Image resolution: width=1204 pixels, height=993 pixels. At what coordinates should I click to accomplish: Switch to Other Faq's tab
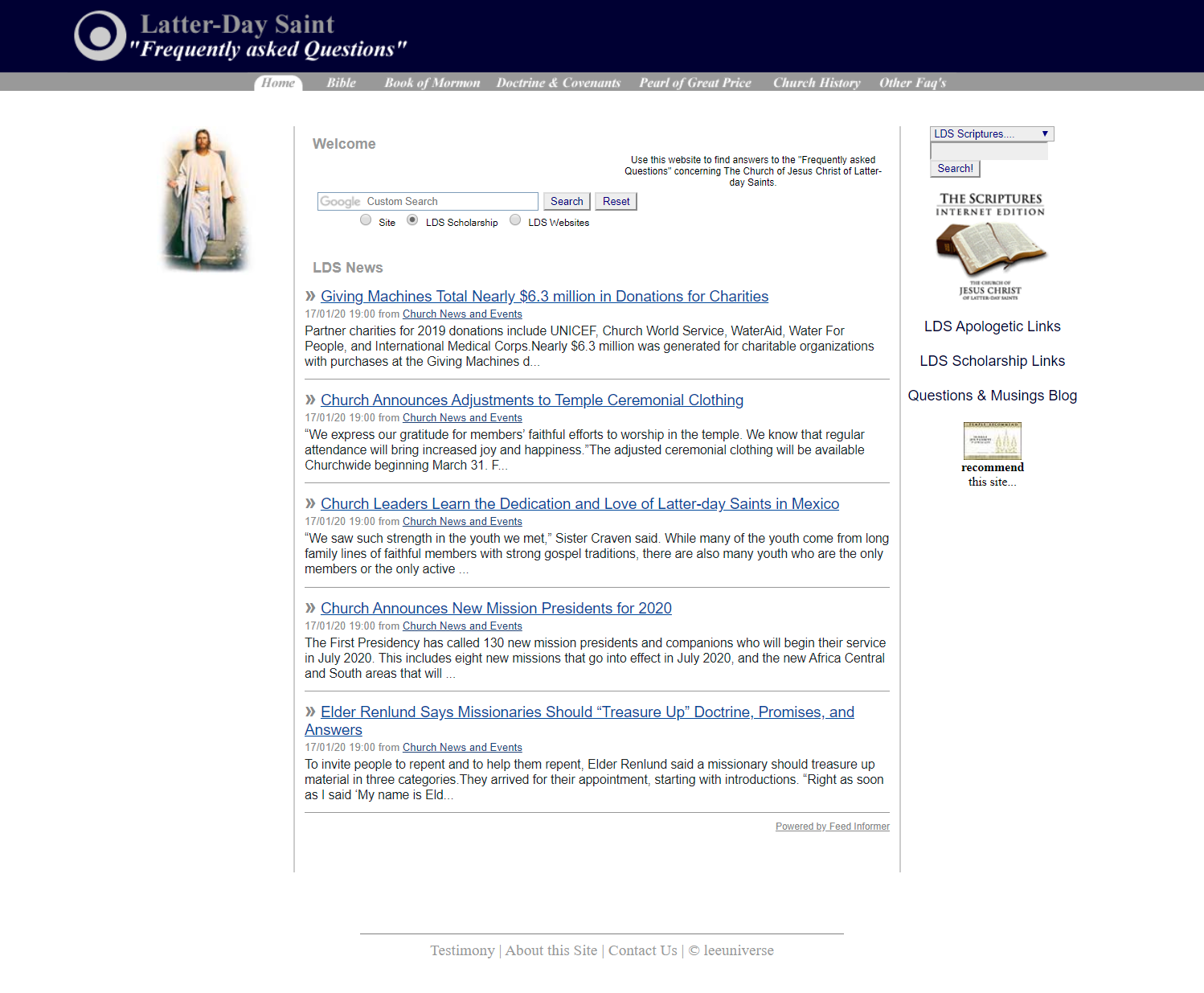coord(912,83)
